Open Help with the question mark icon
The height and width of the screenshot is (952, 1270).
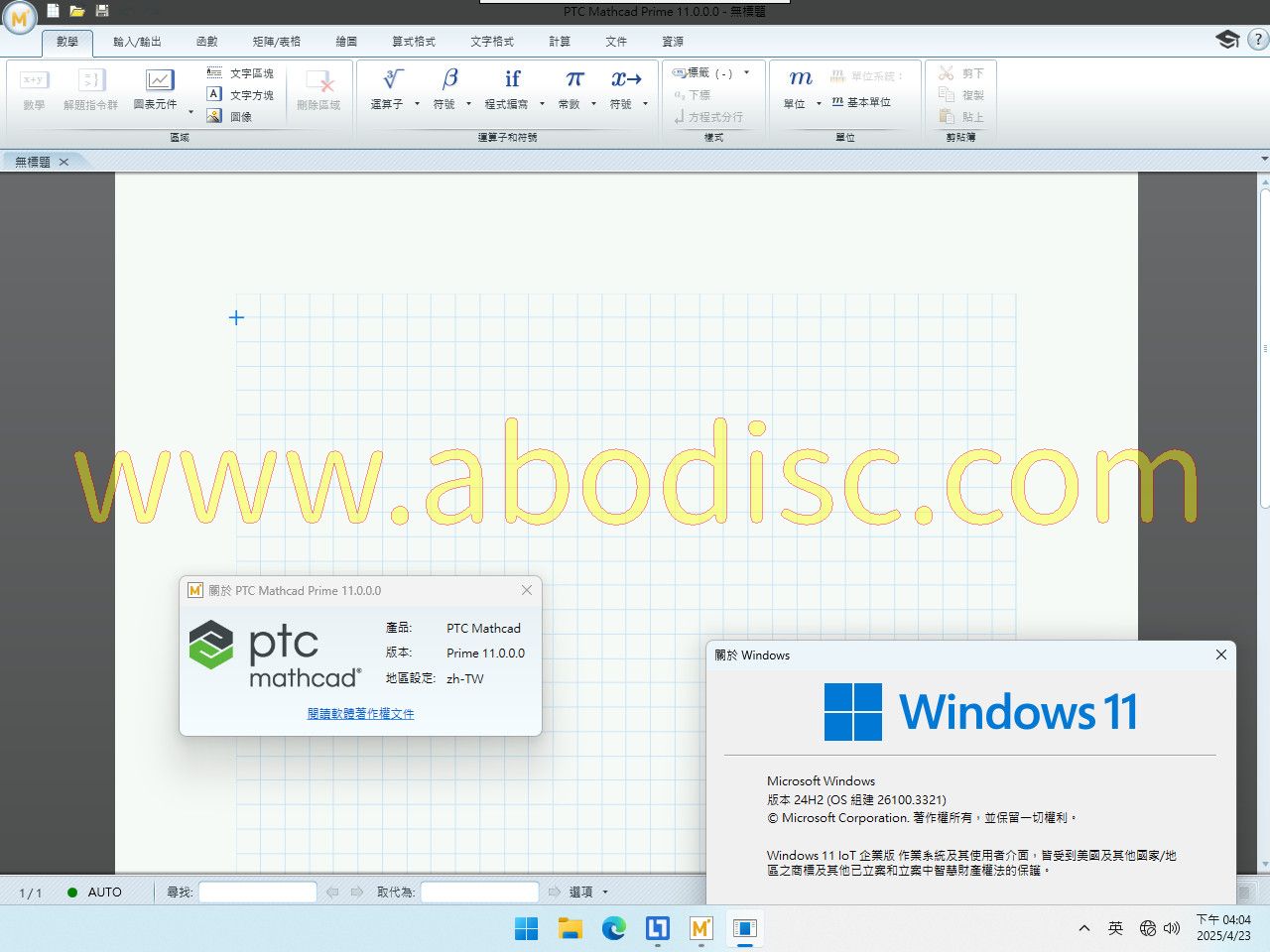[1257, 40]
